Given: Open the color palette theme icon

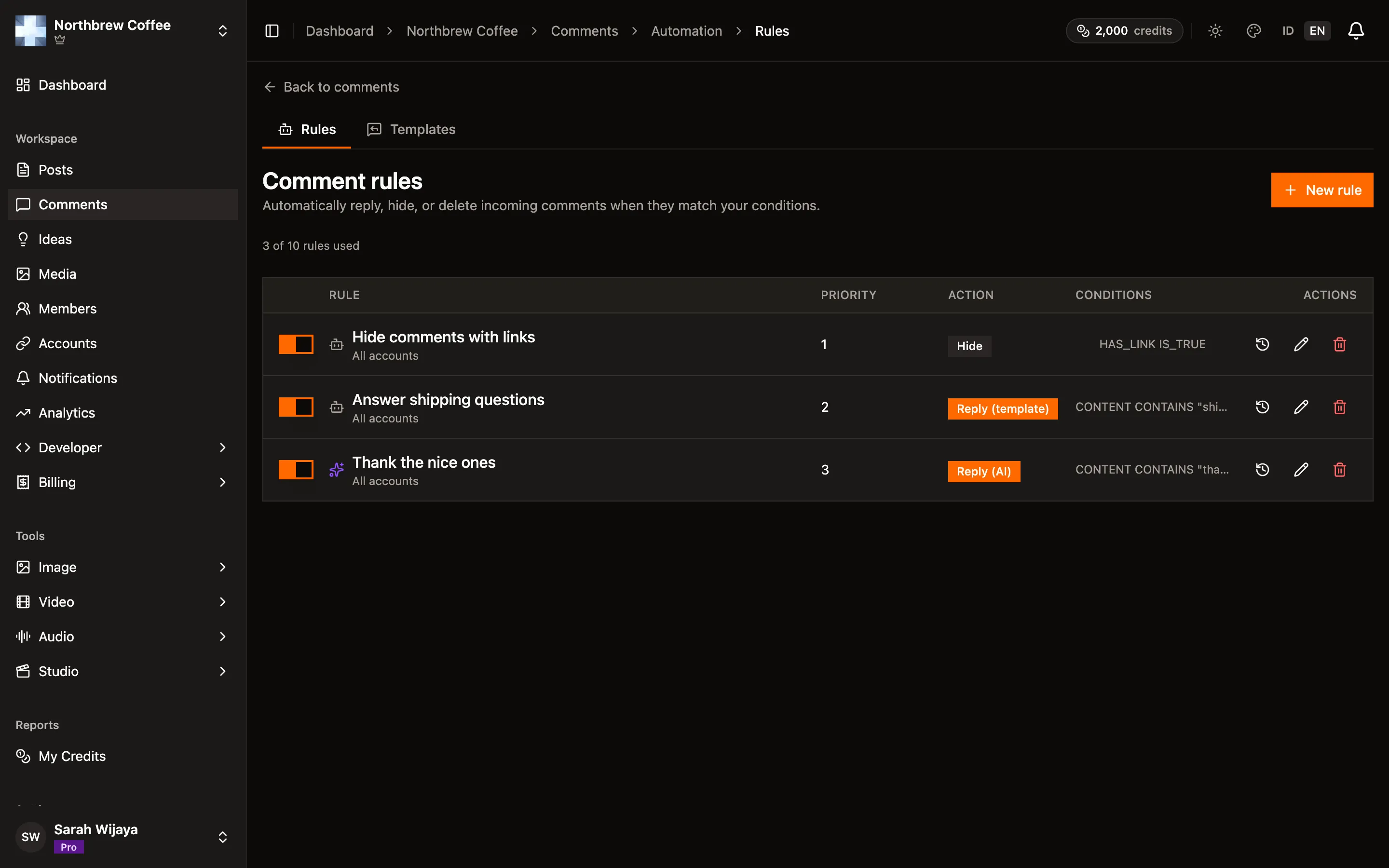Looking at the screenshot, I should pos(1253,31).
